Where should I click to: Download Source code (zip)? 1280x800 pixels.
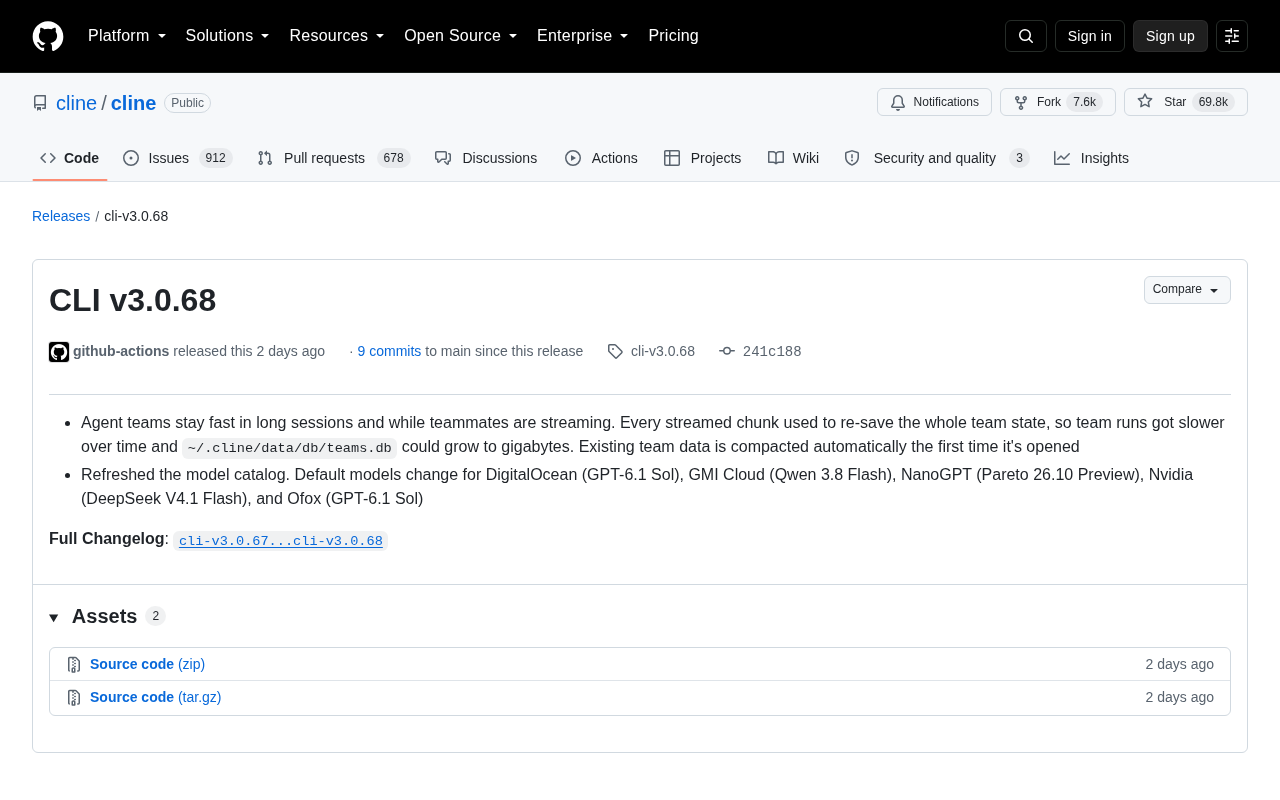147,664
